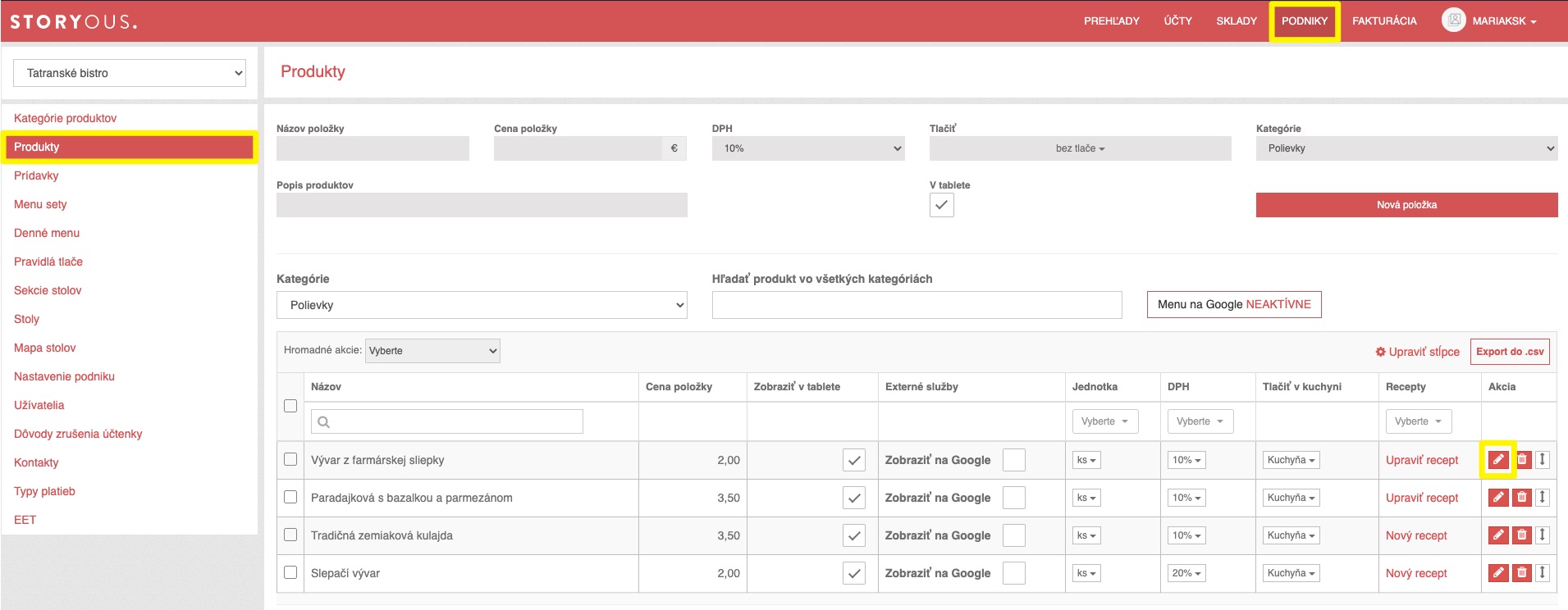The height and width of the screenshot is (610, 1568).
Task: Open the DPH Vyberte filter dropdown
Action: pos(1200,421)
